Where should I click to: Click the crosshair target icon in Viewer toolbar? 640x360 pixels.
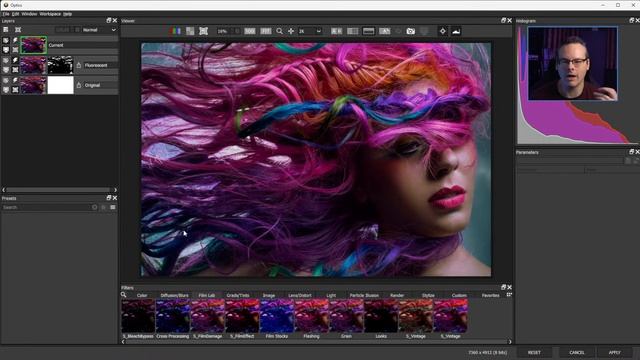(443, 31)
